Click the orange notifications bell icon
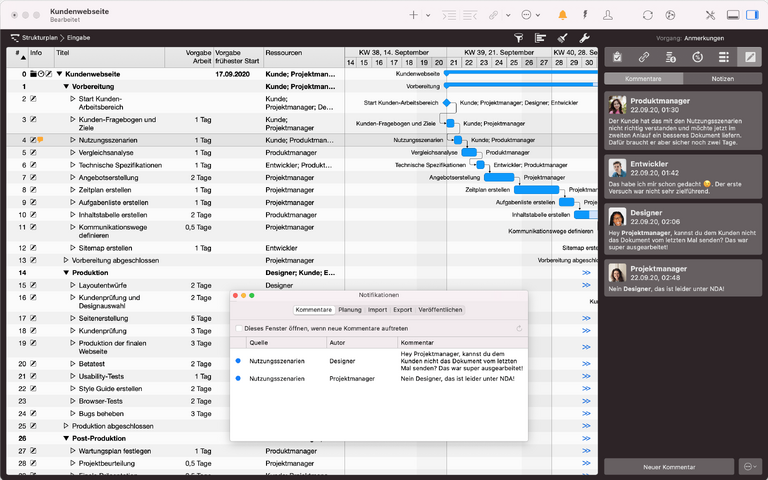The height and width of the screenshot is (480, 768). click(x=562, y=15)
